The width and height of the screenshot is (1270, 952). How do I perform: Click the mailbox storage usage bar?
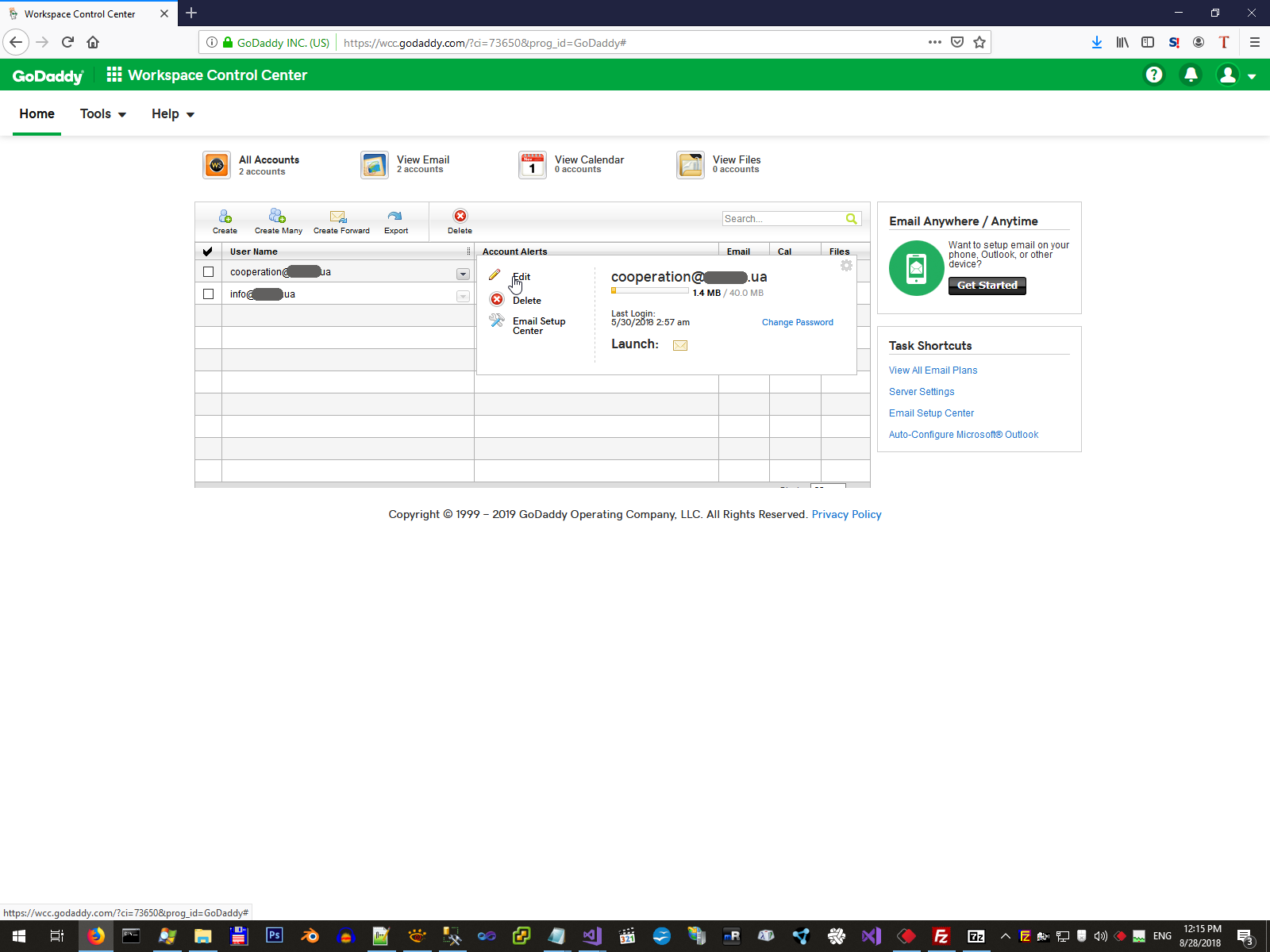[x=650, y=291]
